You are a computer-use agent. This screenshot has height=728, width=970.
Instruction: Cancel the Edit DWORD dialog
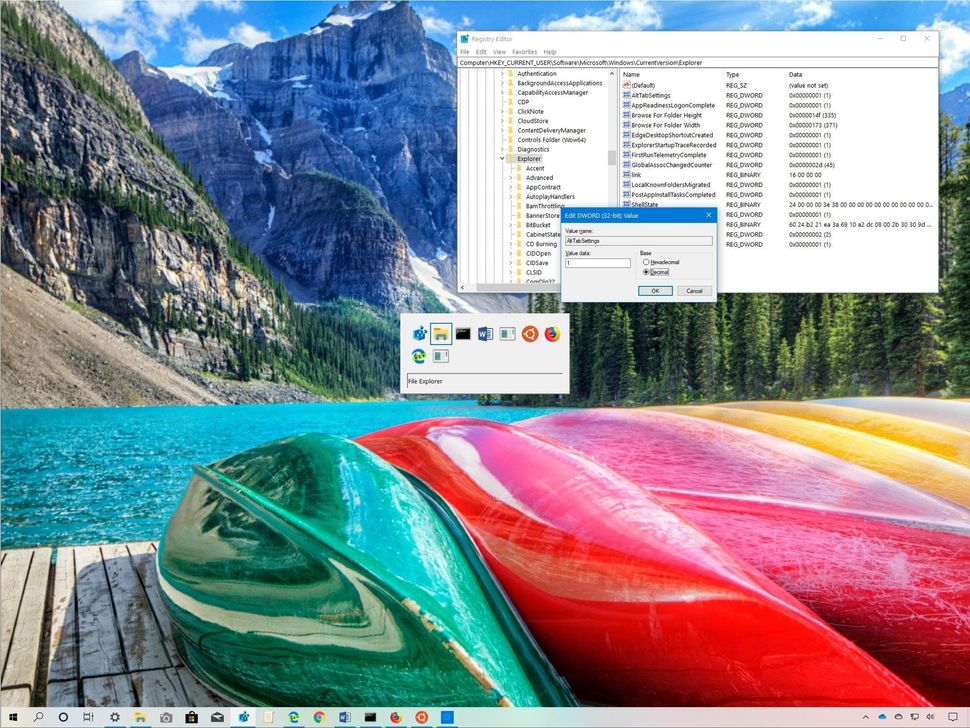[x=695, y=290]
